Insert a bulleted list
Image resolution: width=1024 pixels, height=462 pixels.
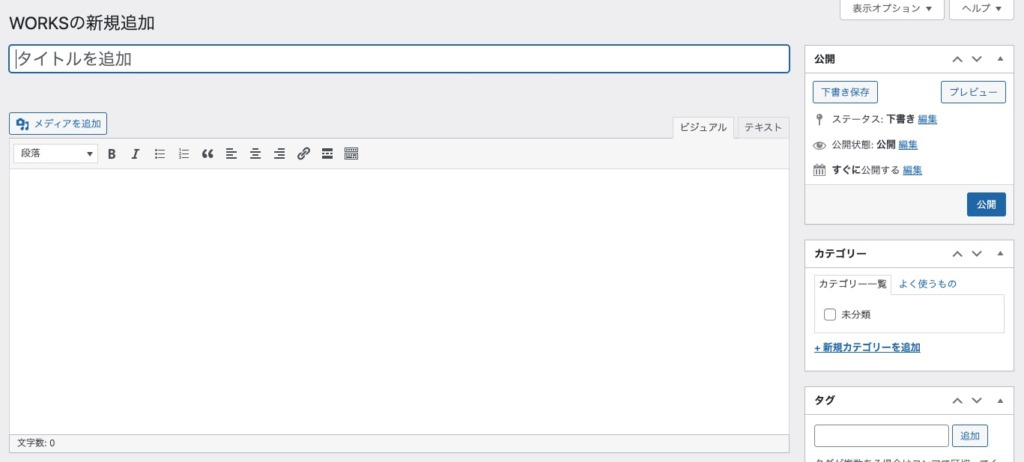(x=159, y=154)
